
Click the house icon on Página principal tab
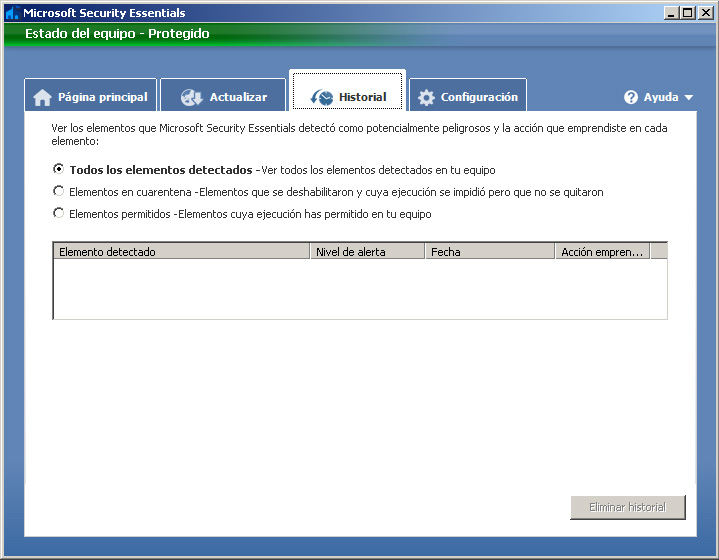[x=42, y=98]
